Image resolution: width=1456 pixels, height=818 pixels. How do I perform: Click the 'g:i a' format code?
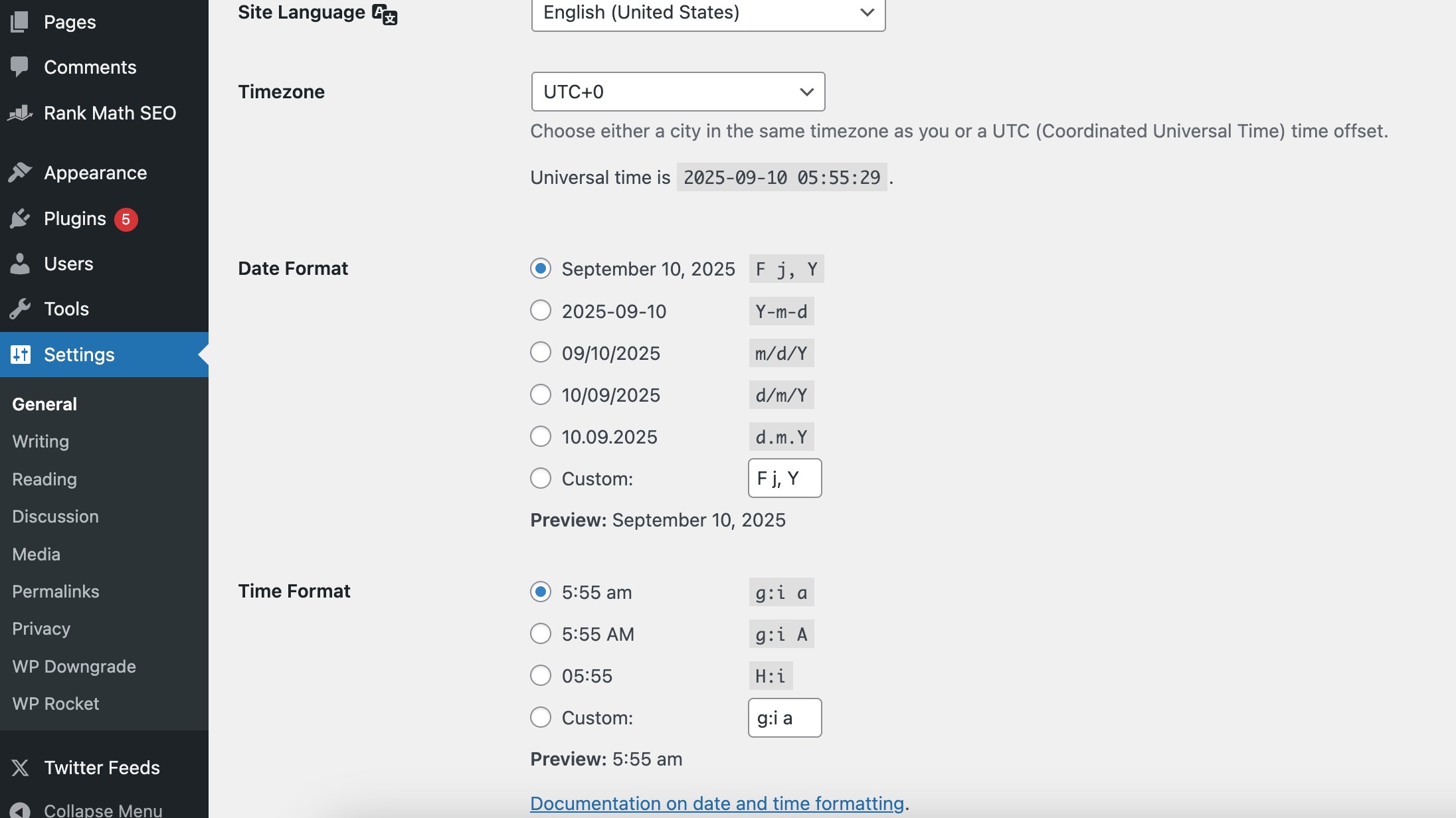pos(781,592)
